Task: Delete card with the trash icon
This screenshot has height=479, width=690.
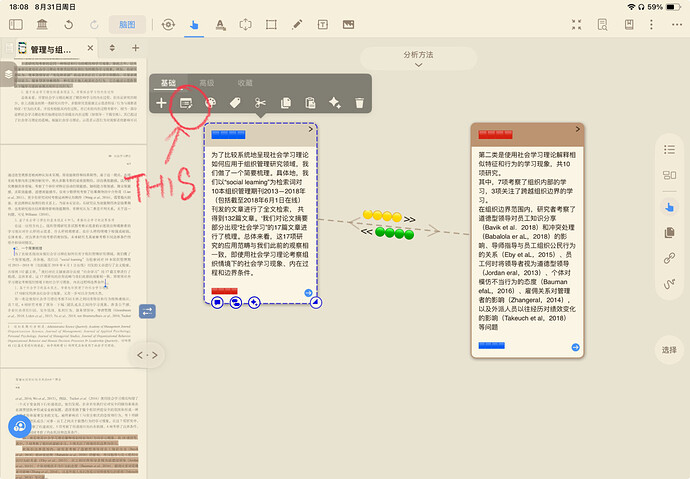Action: pos(360,103)
